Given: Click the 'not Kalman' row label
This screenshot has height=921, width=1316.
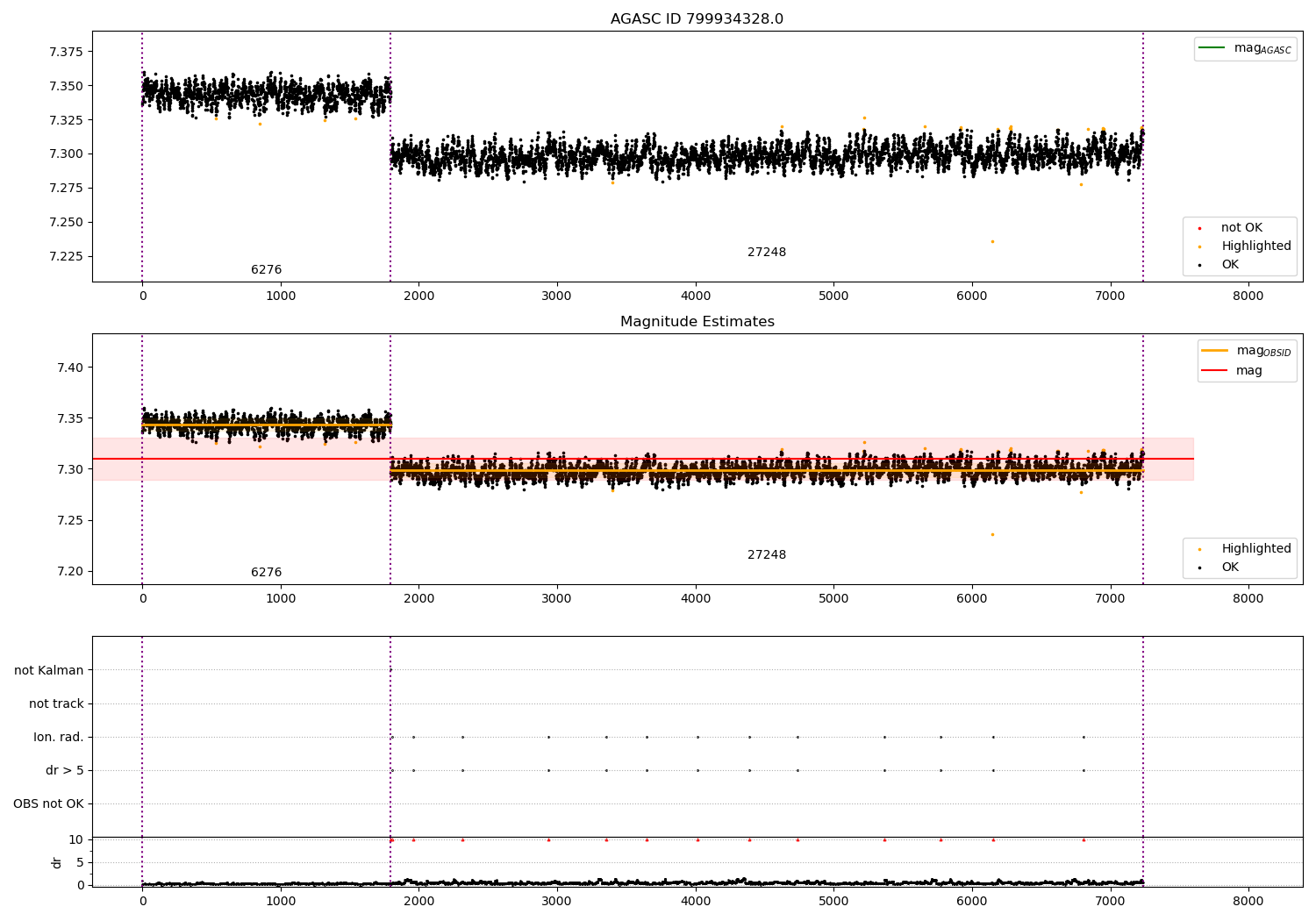Looking at the screenshot, I should point(49,671).
